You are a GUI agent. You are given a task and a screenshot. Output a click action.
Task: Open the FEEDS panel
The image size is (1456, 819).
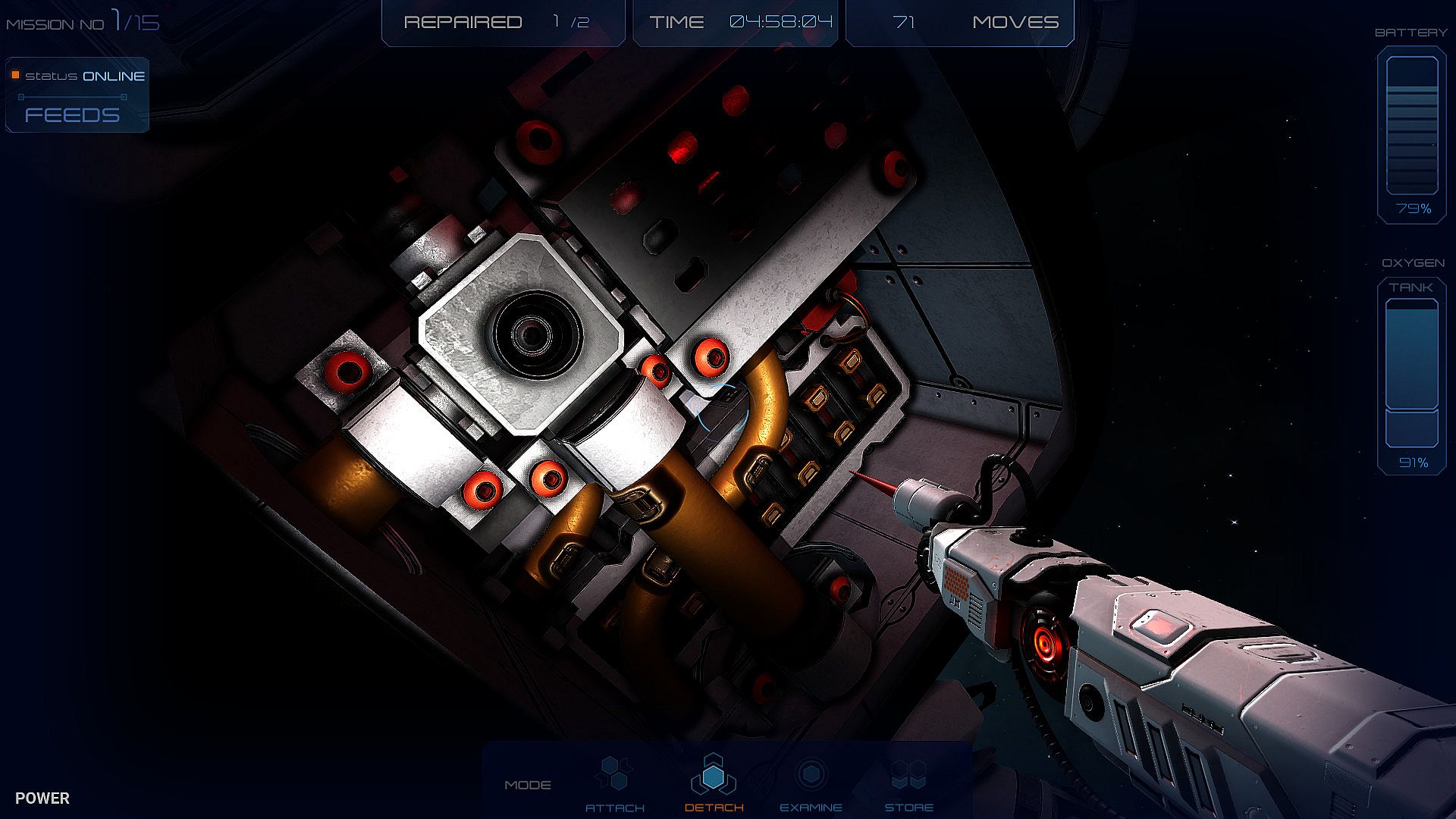[73, 115]
